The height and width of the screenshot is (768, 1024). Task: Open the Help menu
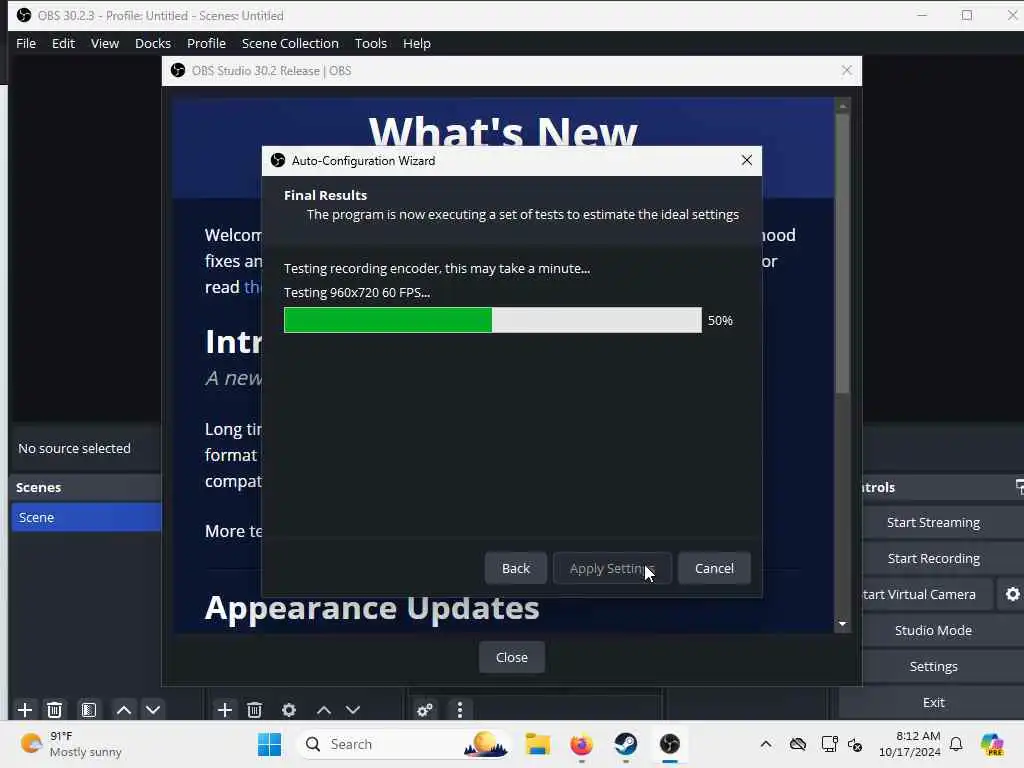click(417, 43)
